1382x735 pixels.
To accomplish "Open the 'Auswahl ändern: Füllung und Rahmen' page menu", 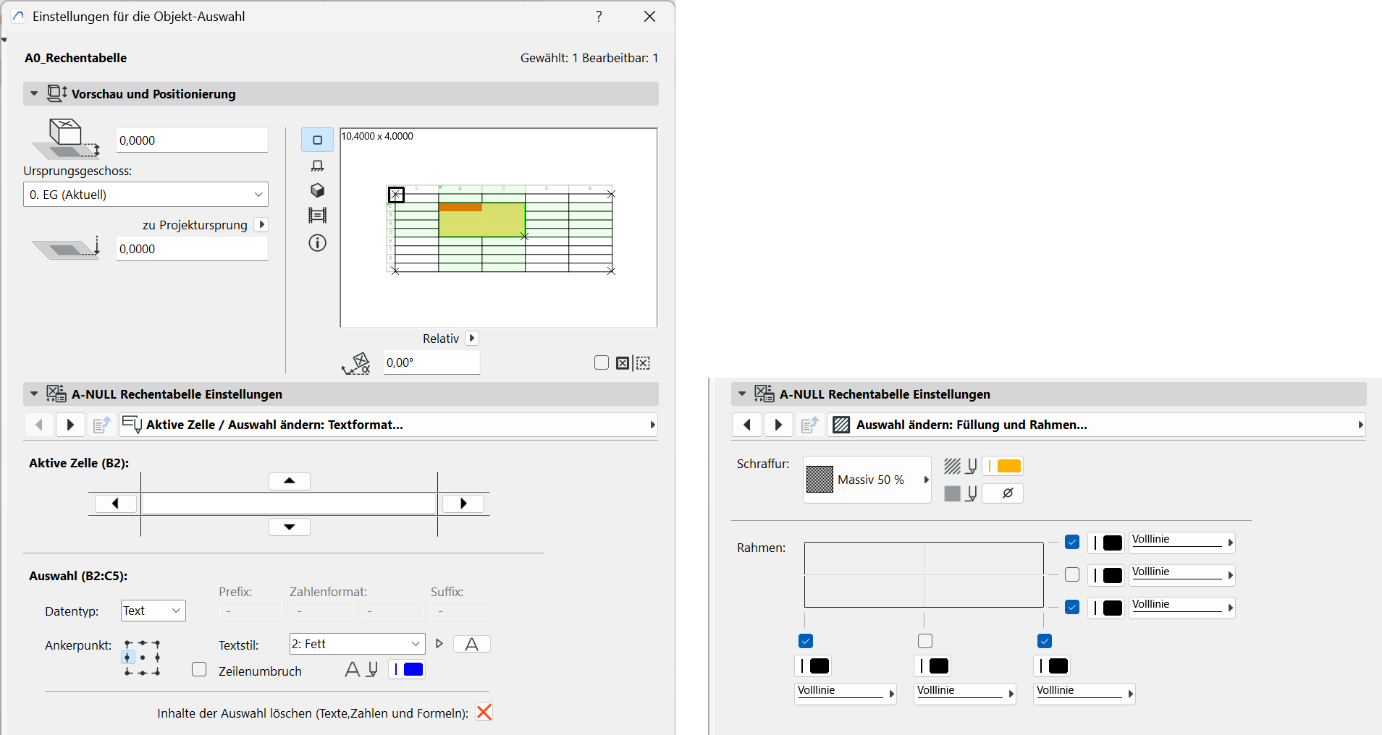I will click(1096, 425).
